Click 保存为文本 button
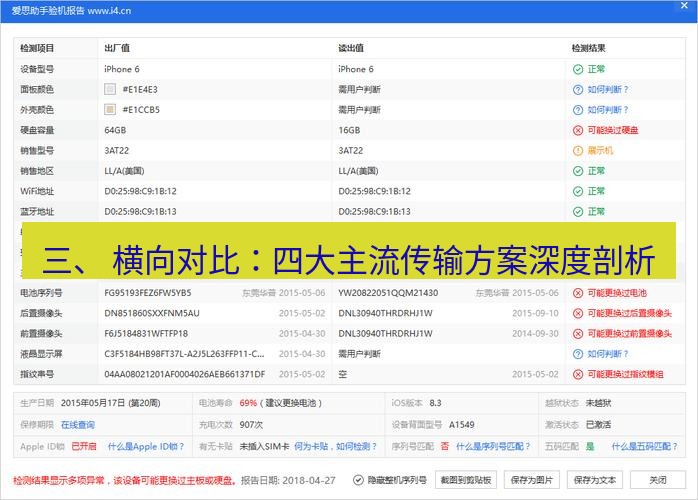The width and height of the screenshot is (698, 500). click(595, 480)
